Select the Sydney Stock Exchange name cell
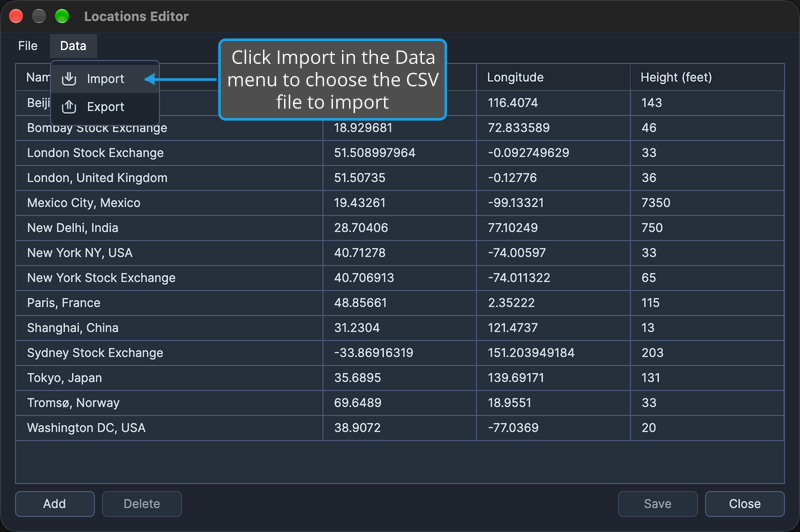This screenshot has width=800, height=532. pyautogui.click(x=169, y=353)
